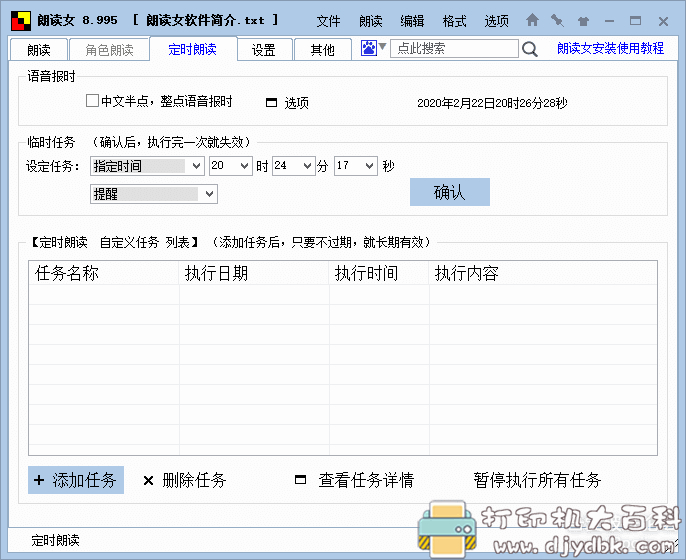Click the 执行内容 column header
The image size is (686, 560).
click(543, 273)
